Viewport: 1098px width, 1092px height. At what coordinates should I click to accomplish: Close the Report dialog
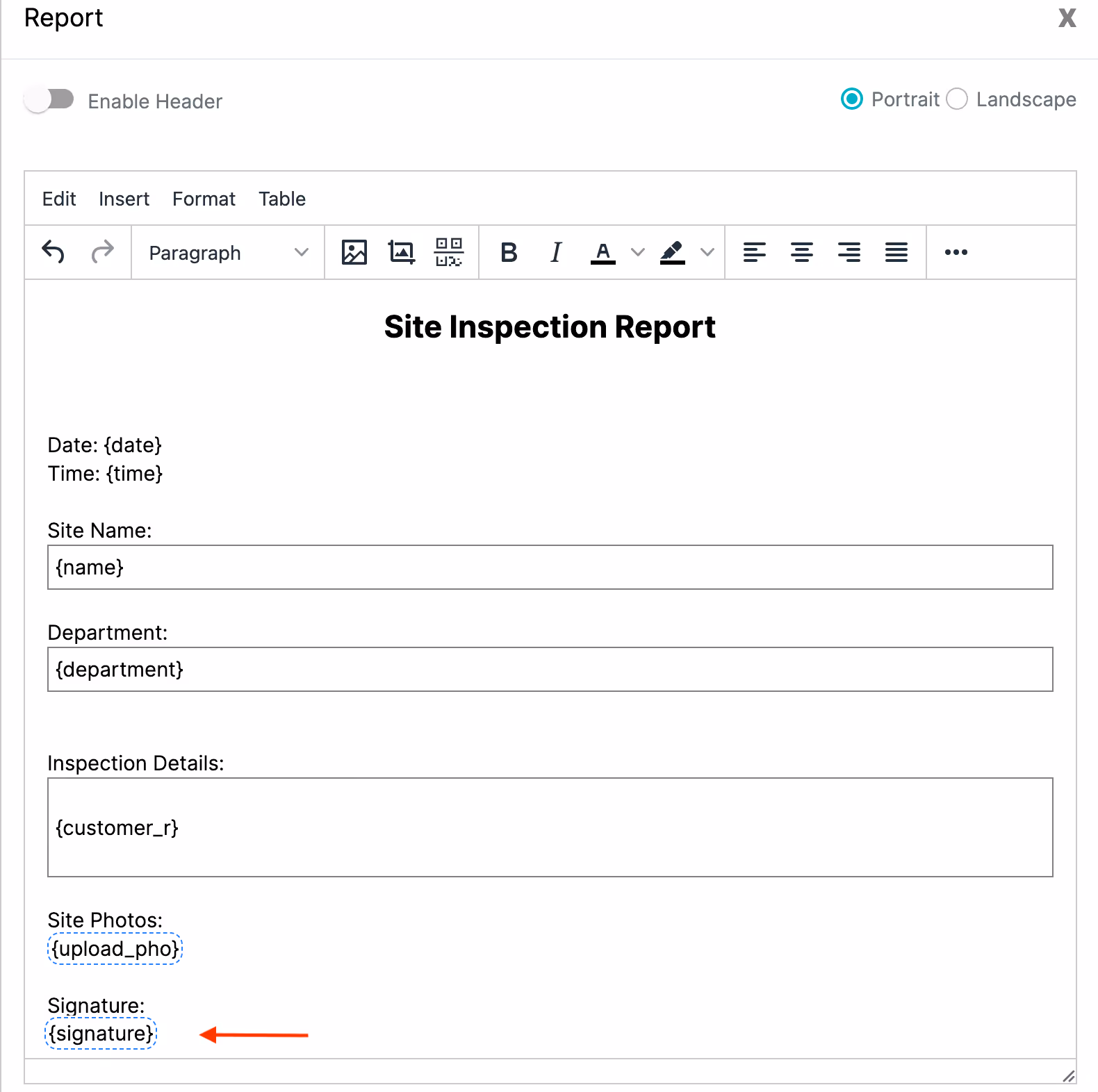[x=1067, y=18]
